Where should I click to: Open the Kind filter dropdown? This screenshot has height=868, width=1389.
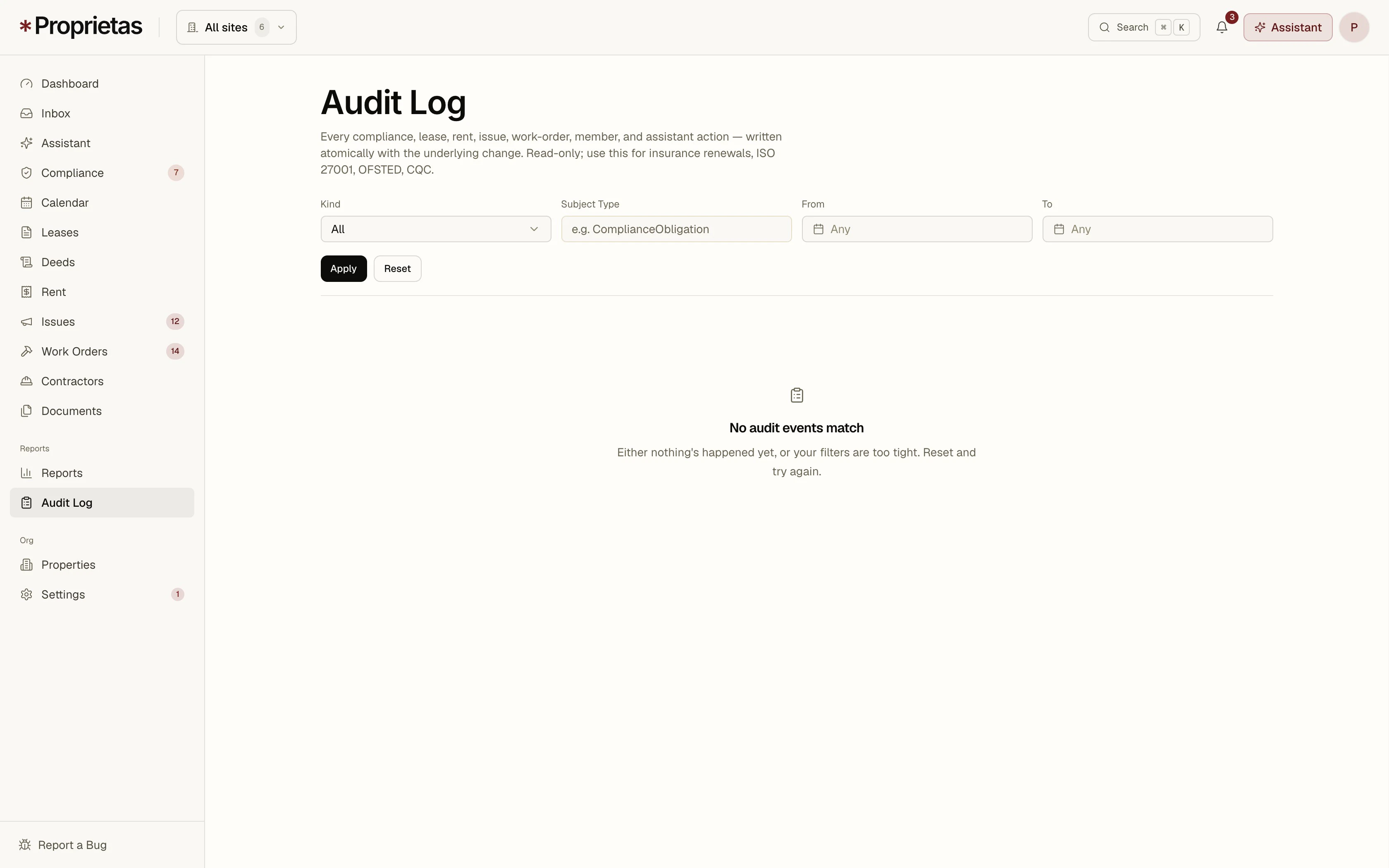click(436, 229)
